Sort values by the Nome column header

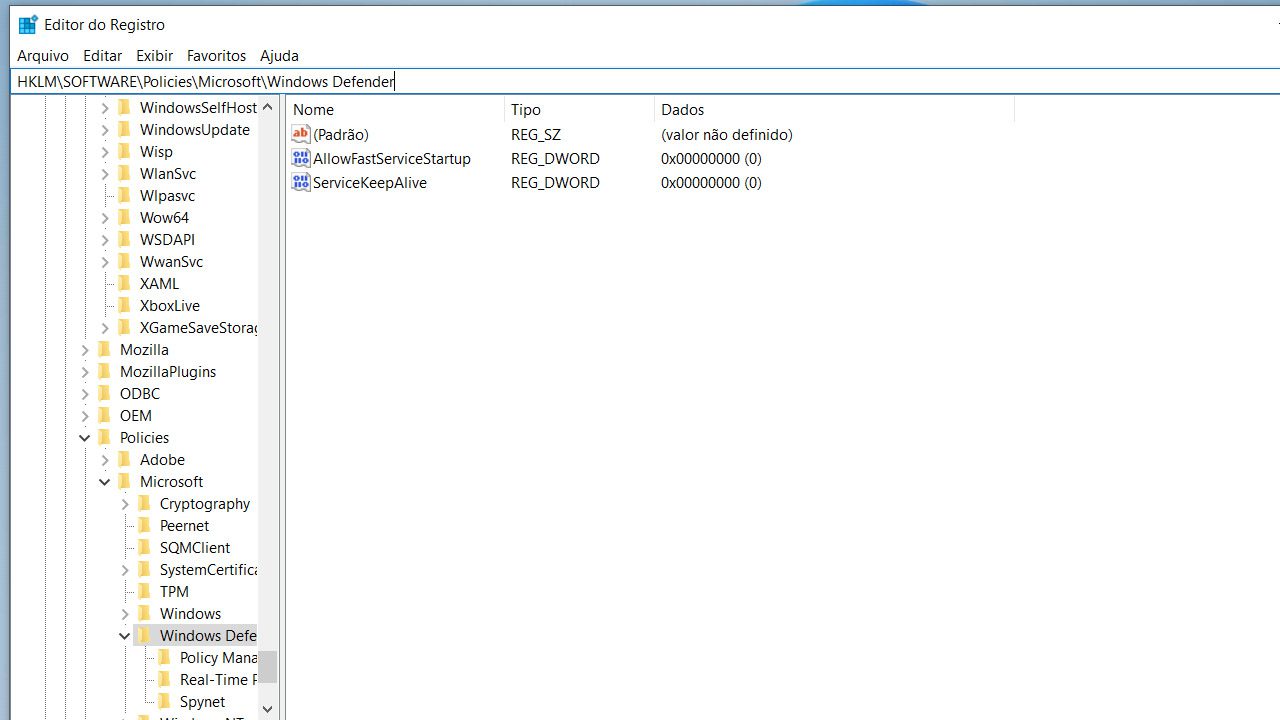(395, 110)
